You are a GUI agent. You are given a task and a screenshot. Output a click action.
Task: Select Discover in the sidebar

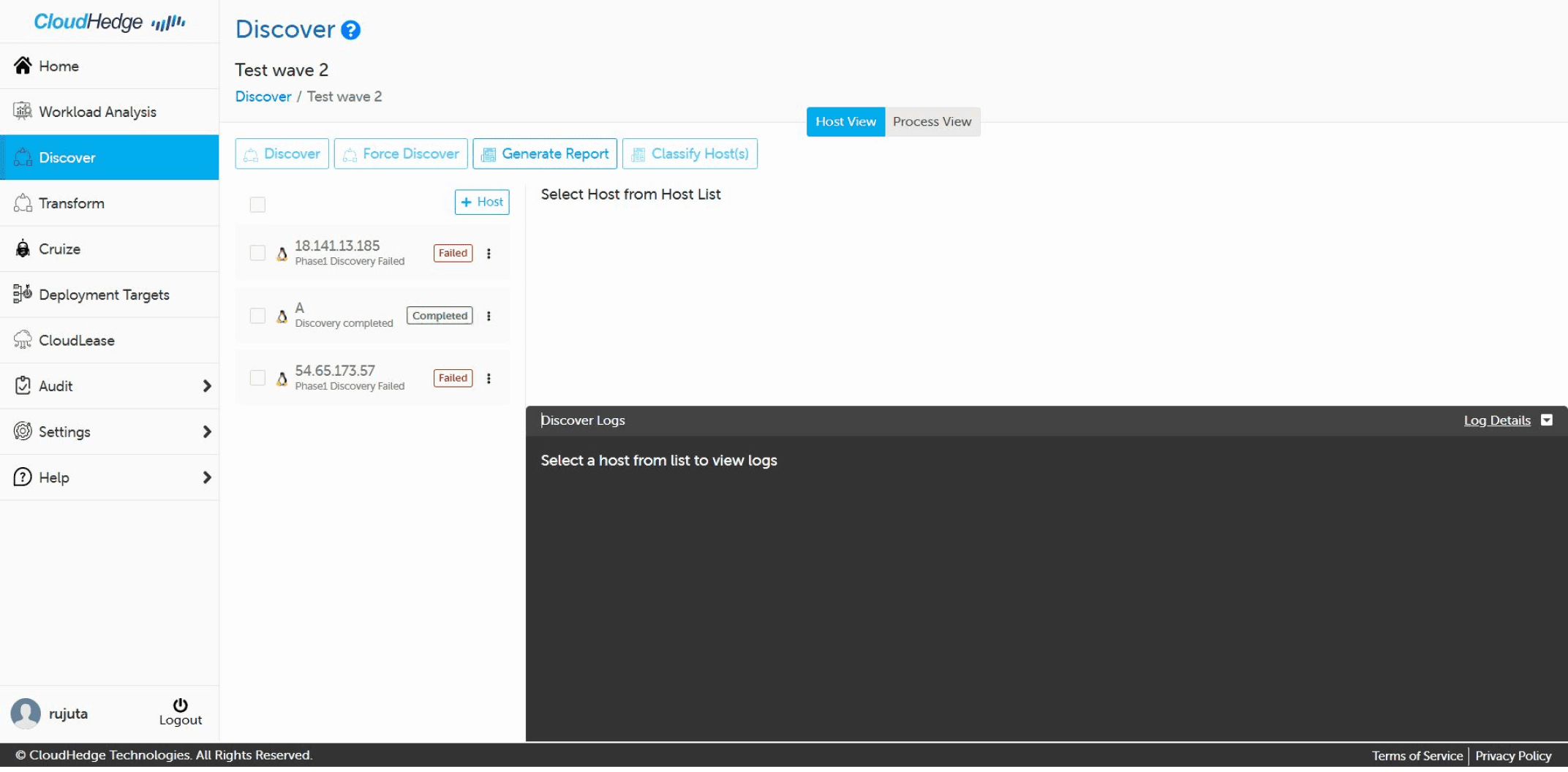(x=110, y=157)
